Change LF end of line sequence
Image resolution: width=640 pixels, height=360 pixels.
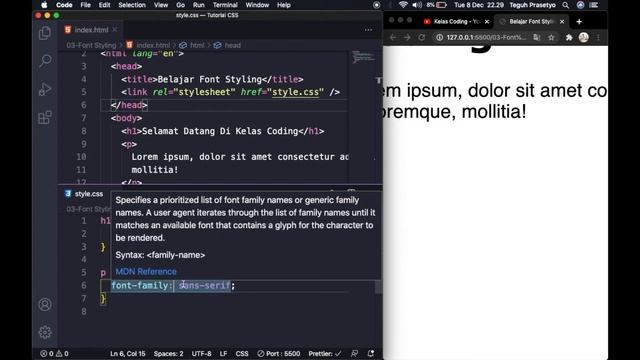[x=223, y=353]
